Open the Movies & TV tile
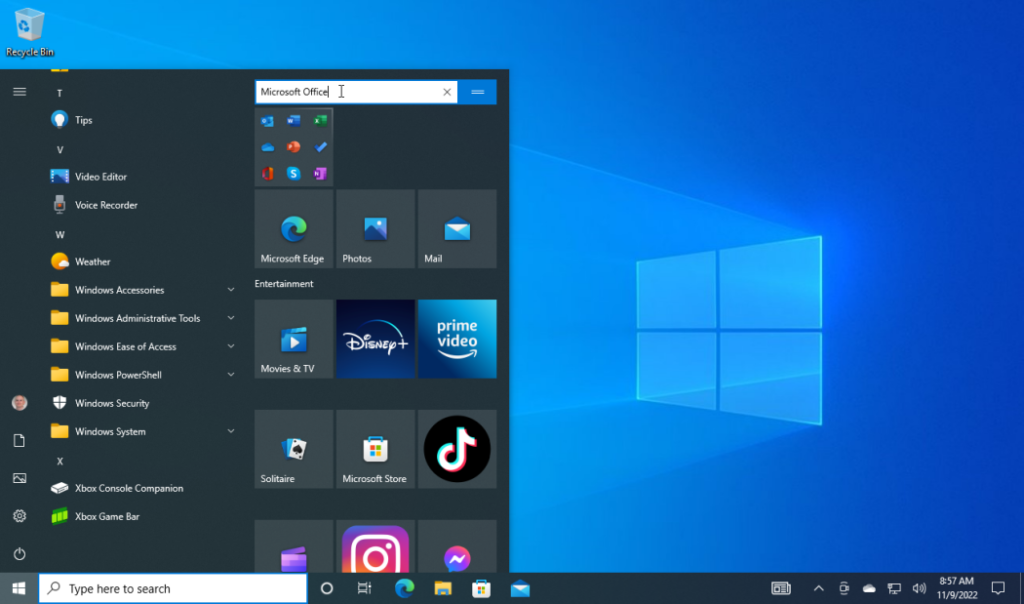Viewport: 1024px width, 604px height. tap(294, 339)
